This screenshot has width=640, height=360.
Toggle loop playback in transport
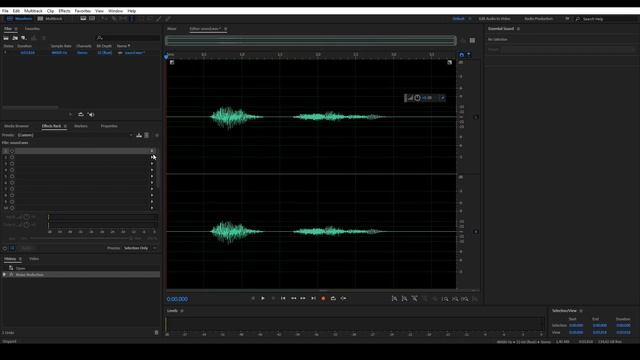333,298
